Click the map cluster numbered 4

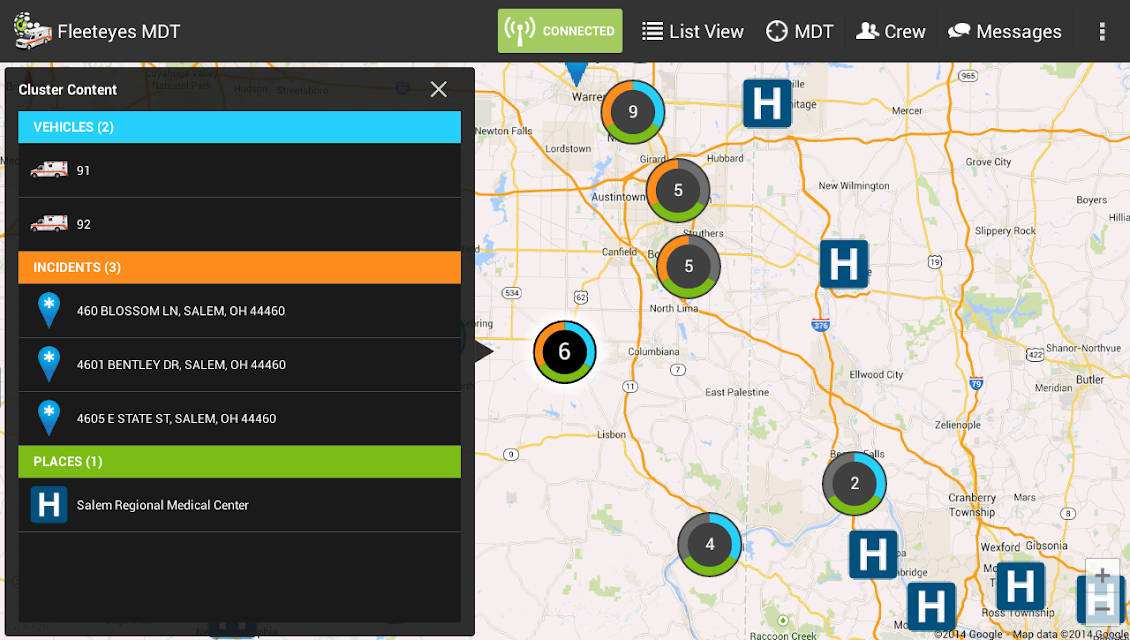(710, 544)
